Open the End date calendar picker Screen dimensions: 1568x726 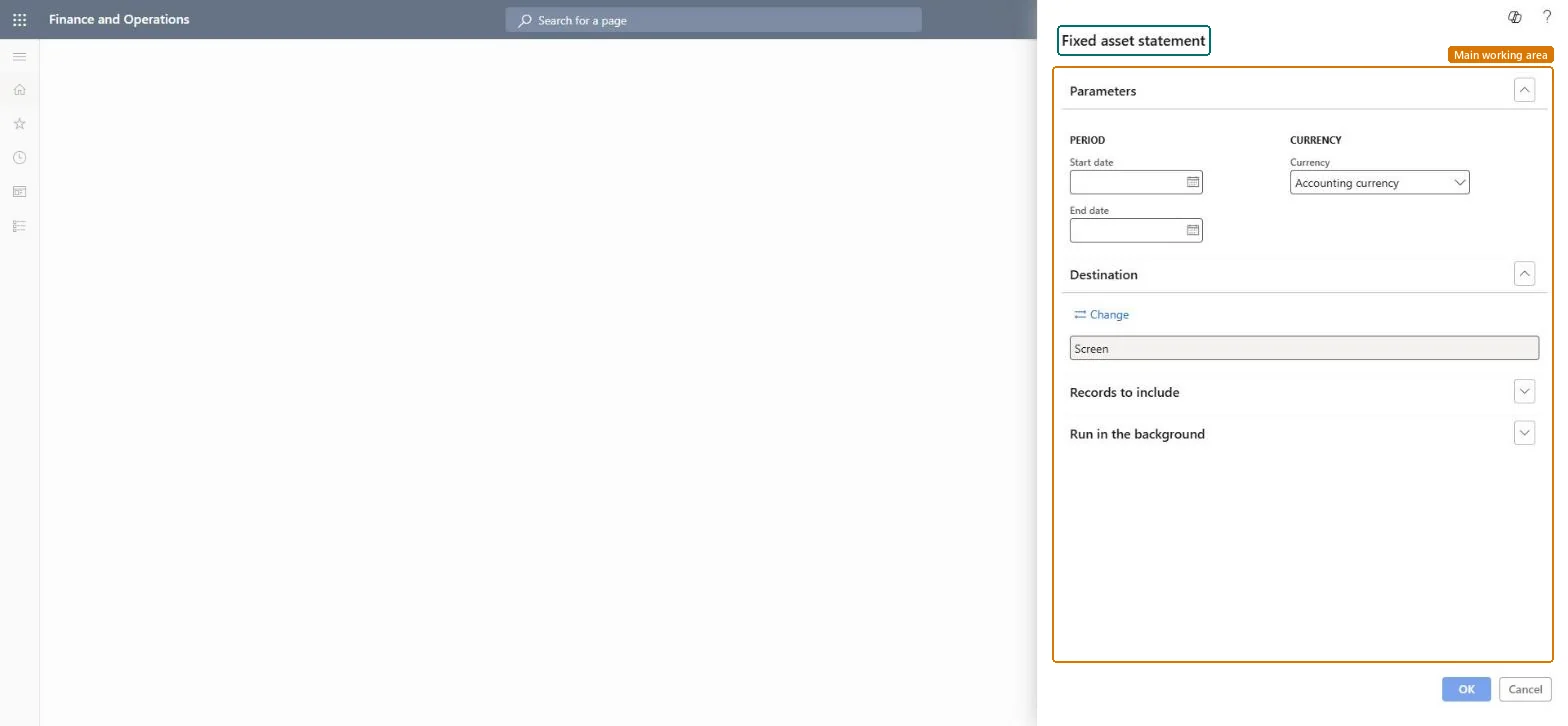pos(1192,230)
